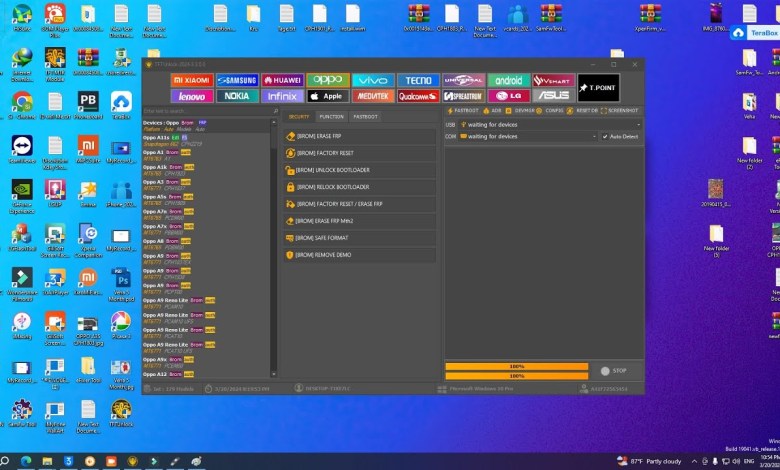Click the device list vertical scrollbar
This screenshot has width=780, height=470.
(x=274, y=249)
